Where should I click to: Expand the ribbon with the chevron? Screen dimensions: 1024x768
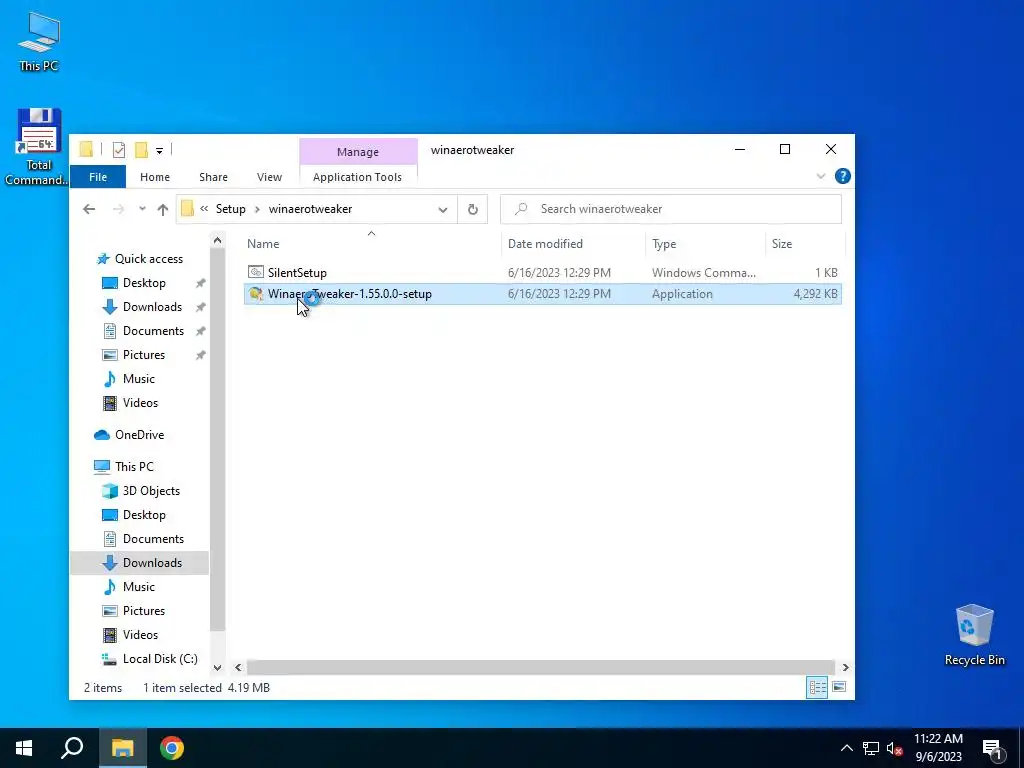point(821,176)
